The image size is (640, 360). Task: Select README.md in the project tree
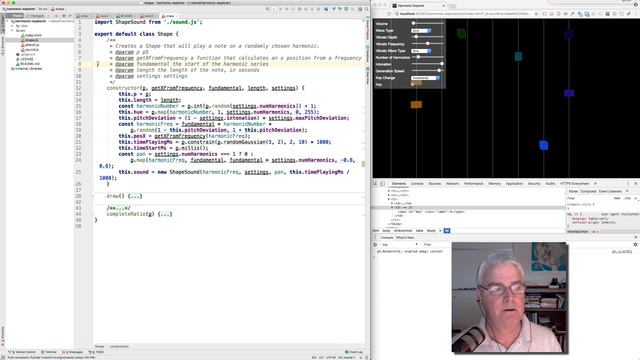pos(29,64)
